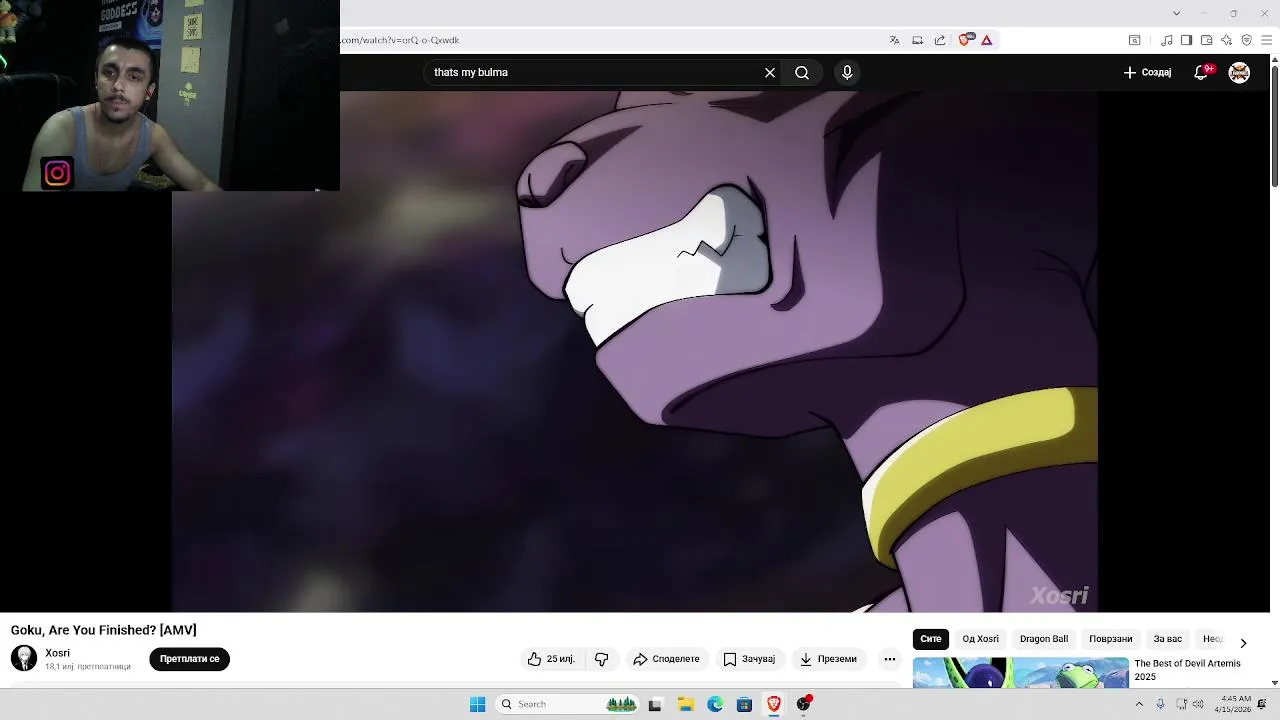1280x720 pixels.
Task: Show more filter chips with right arrow
Action: coord(1243,642)
